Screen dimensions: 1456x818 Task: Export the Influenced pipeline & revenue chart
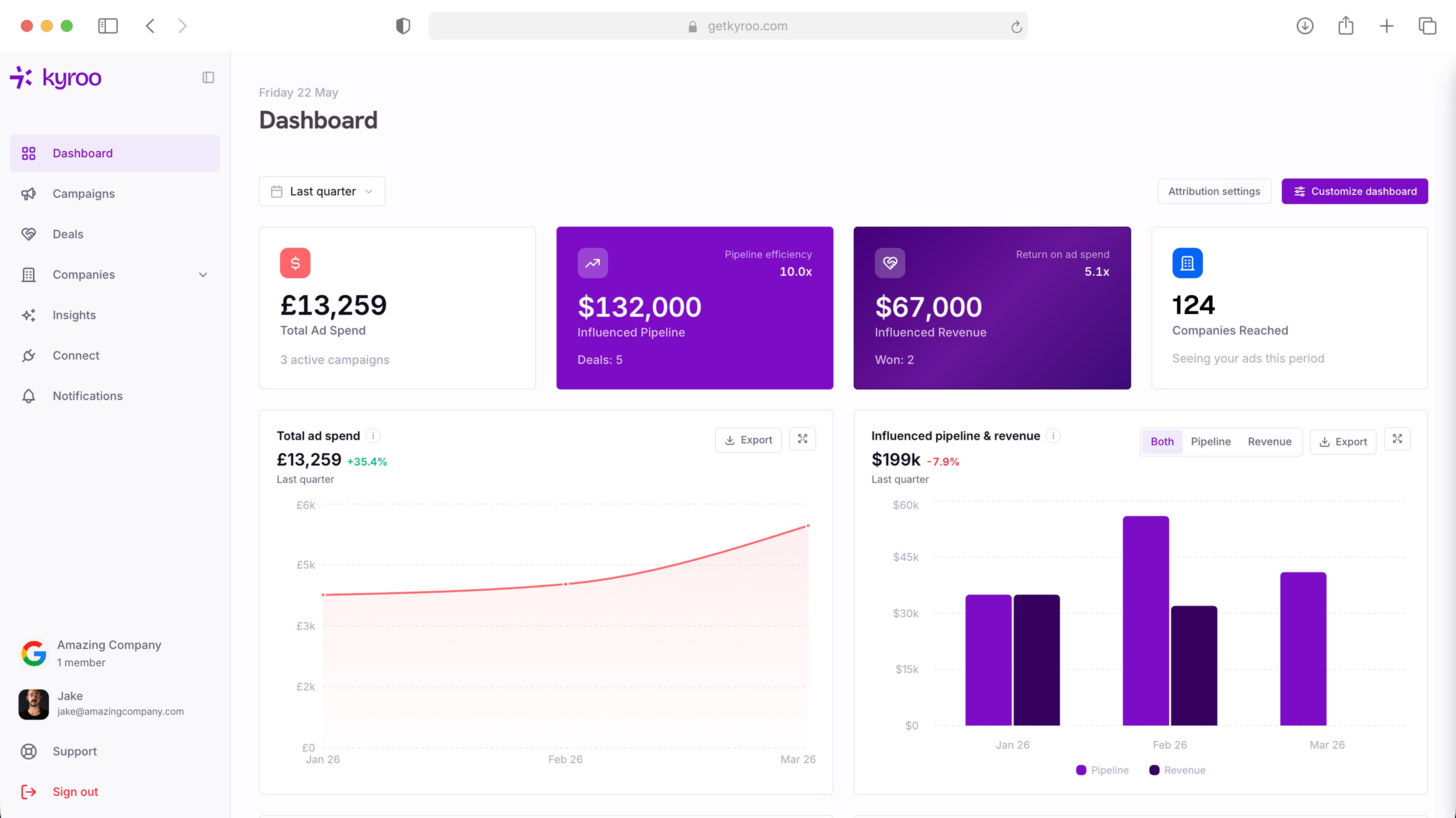(x=1343, y=442)
